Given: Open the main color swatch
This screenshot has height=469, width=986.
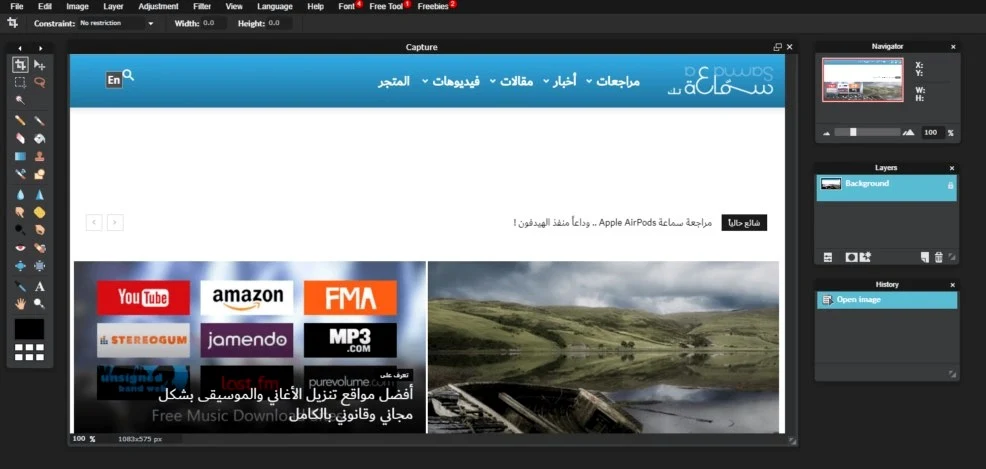Looking at the screenshot, I should click(30, 329).
